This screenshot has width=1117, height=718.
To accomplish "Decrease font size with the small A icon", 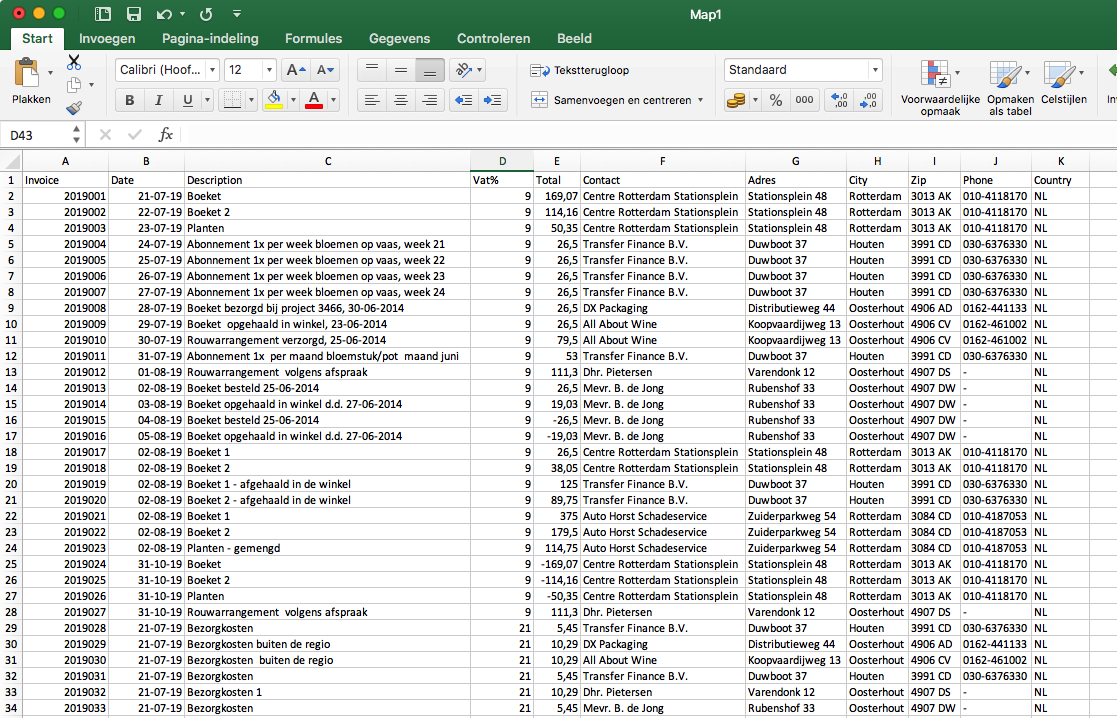I will click(x=325, y=70).
